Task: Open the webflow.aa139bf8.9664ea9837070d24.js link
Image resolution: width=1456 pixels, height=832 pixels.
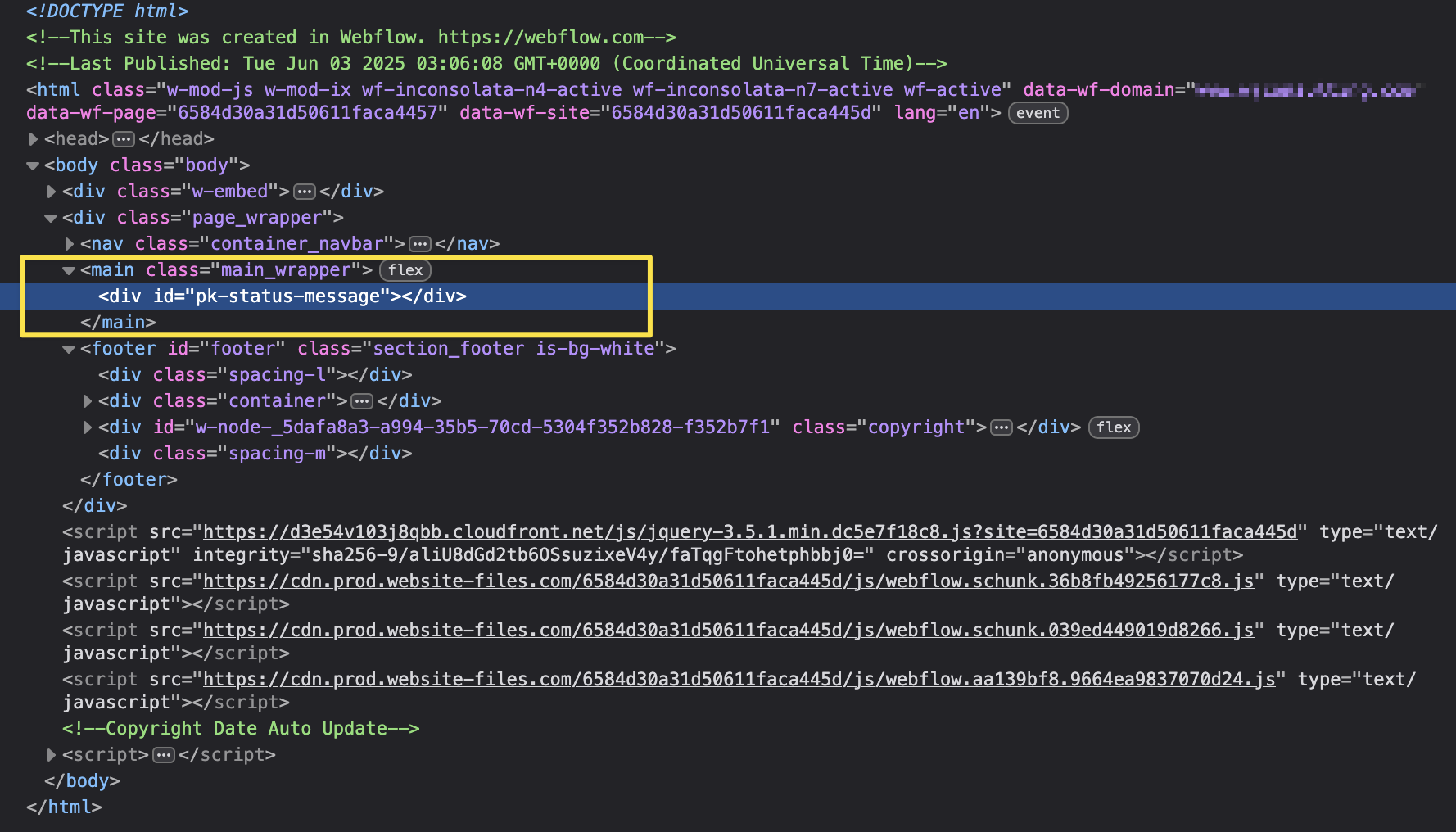Action: click(739, 680)
